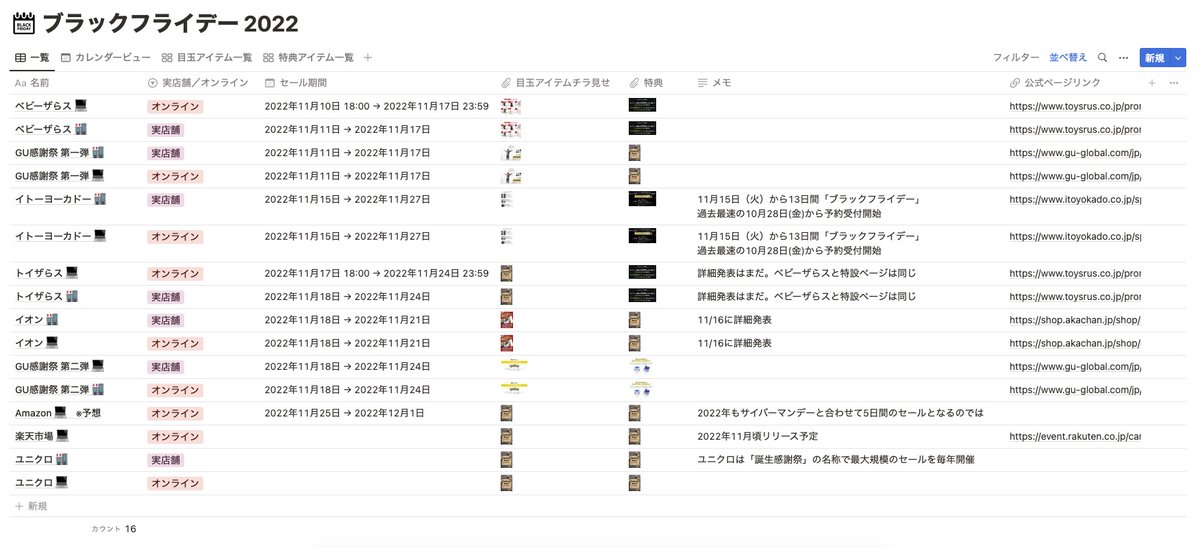Click date 2022年11月25日 → 2022年12月1日 in Amazon row
Image resolution: width=1200 pixels, height=548 pixels.
(344, 412)
